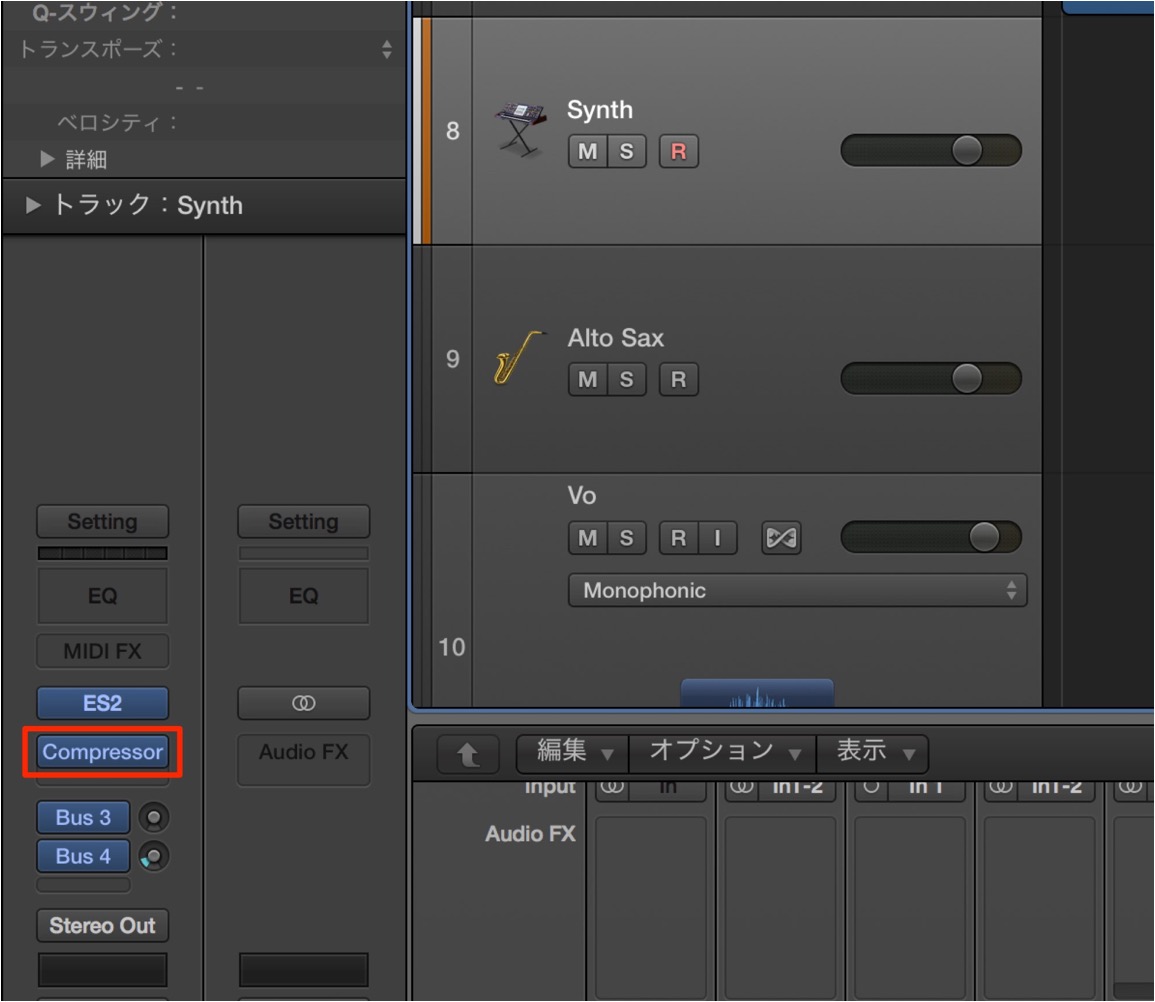
Task: Click the Vo track volume slider
Action: pyautogui.click(x=931, y=537)
